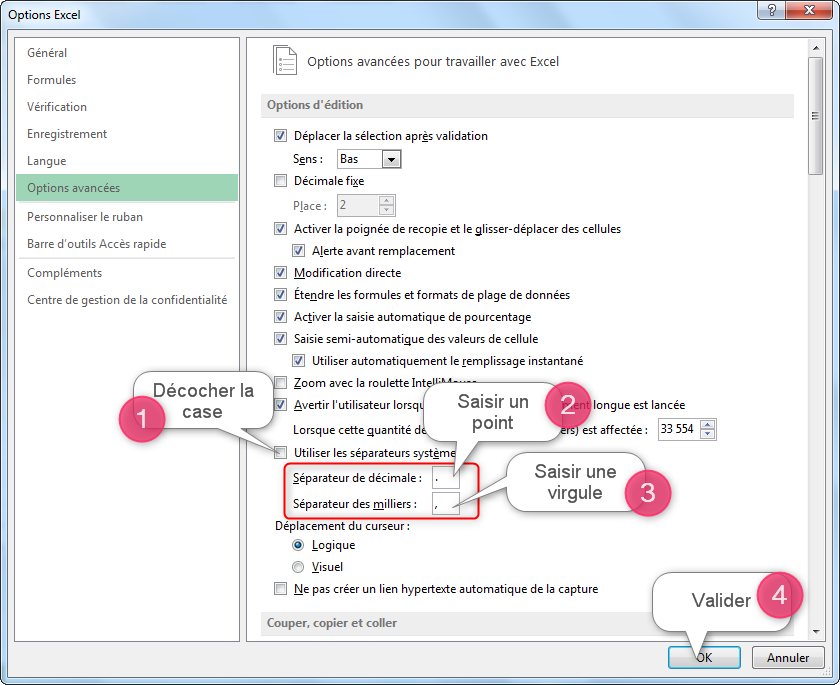Open Barre d'outils Accès rapide category
The image size is (840, 685).
click(127, 244)
